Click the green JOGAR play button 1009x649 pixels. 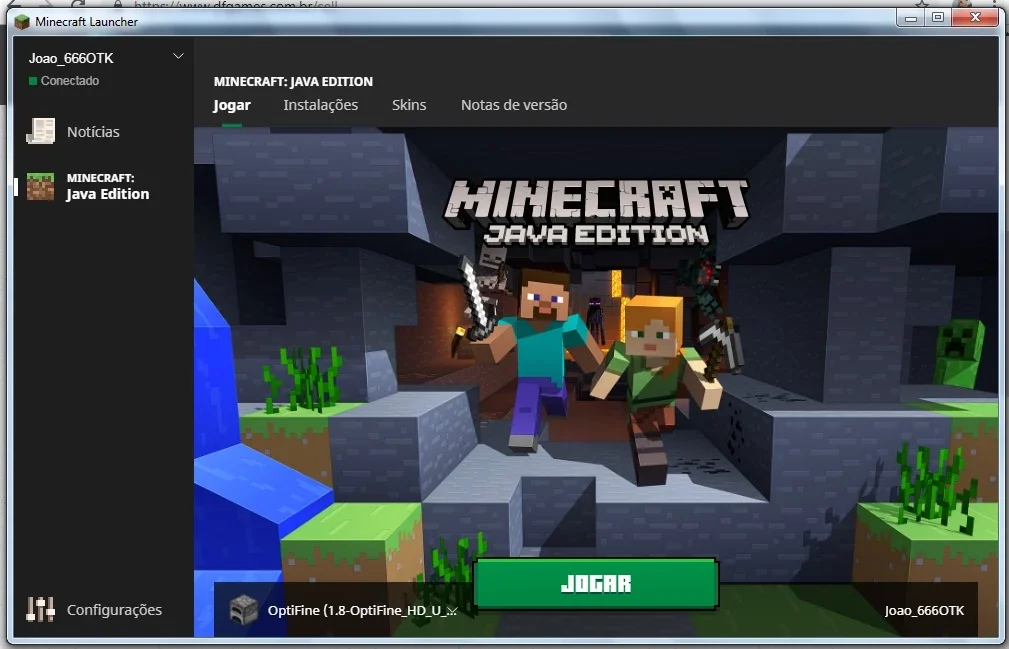[595, 583]
